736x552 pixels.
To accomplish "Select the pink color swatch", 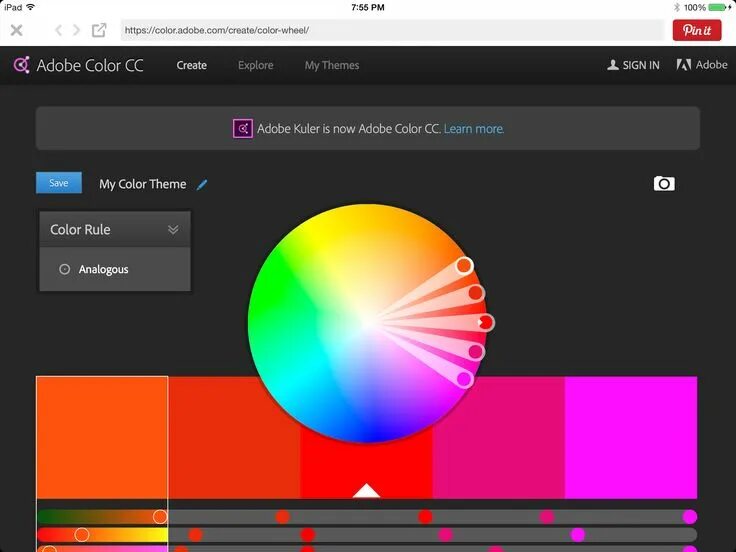I will pyautogui.click(x=498, y=437).
